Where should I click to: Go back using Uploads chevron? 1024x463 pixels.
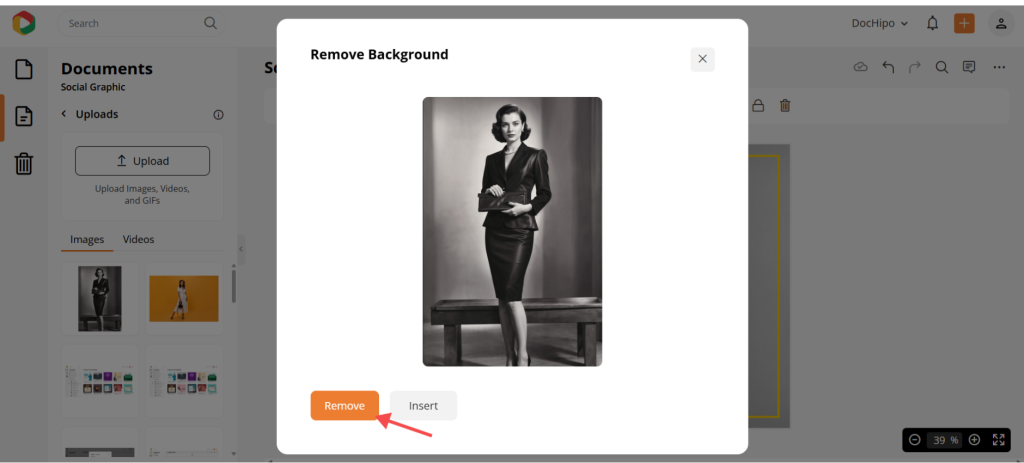pyautogui.click(x=65, y=114)
